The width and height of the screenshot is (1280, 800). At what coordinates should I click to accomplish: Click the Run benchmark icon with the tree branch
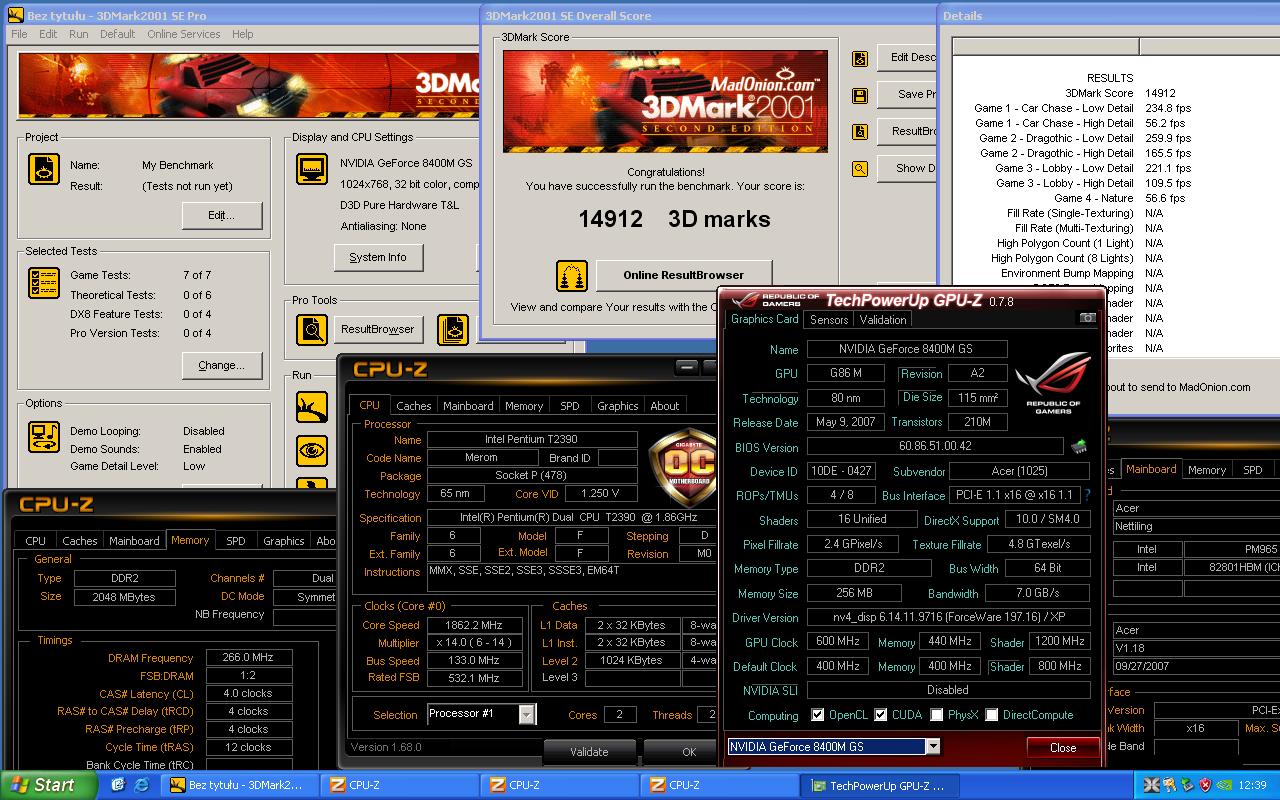tap(312, 407)
